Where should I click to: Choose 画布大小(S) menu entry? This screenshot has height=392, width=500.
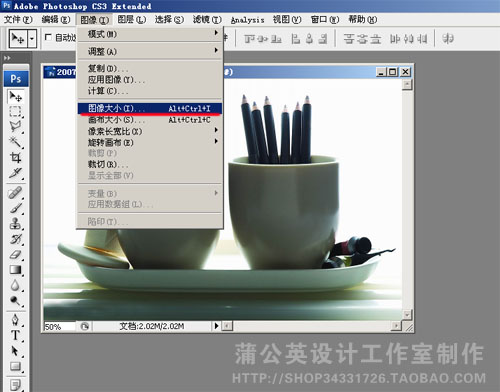150,120
